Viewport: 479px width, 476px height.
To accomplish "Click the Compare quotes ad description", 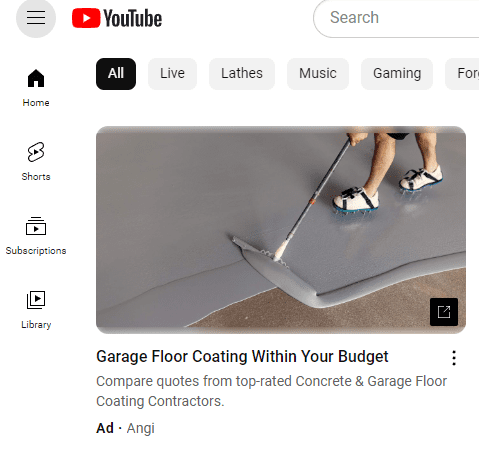I will [271, 391].
